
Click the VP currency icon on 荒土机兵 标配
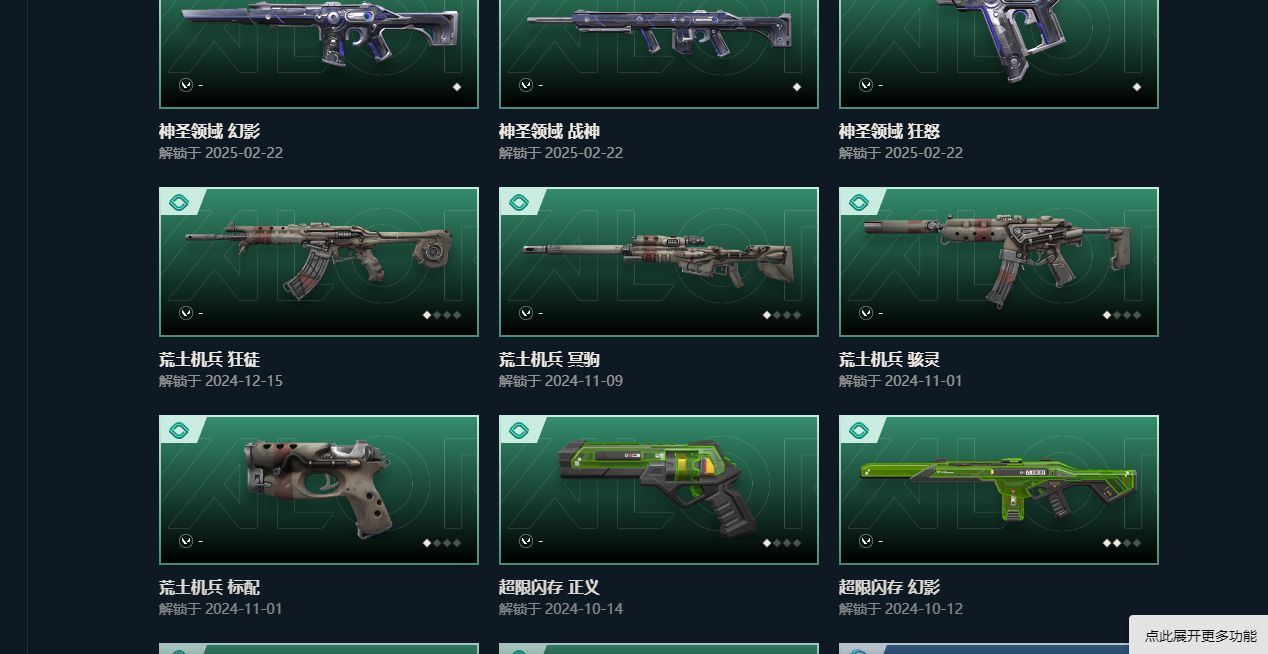[185, 541]
